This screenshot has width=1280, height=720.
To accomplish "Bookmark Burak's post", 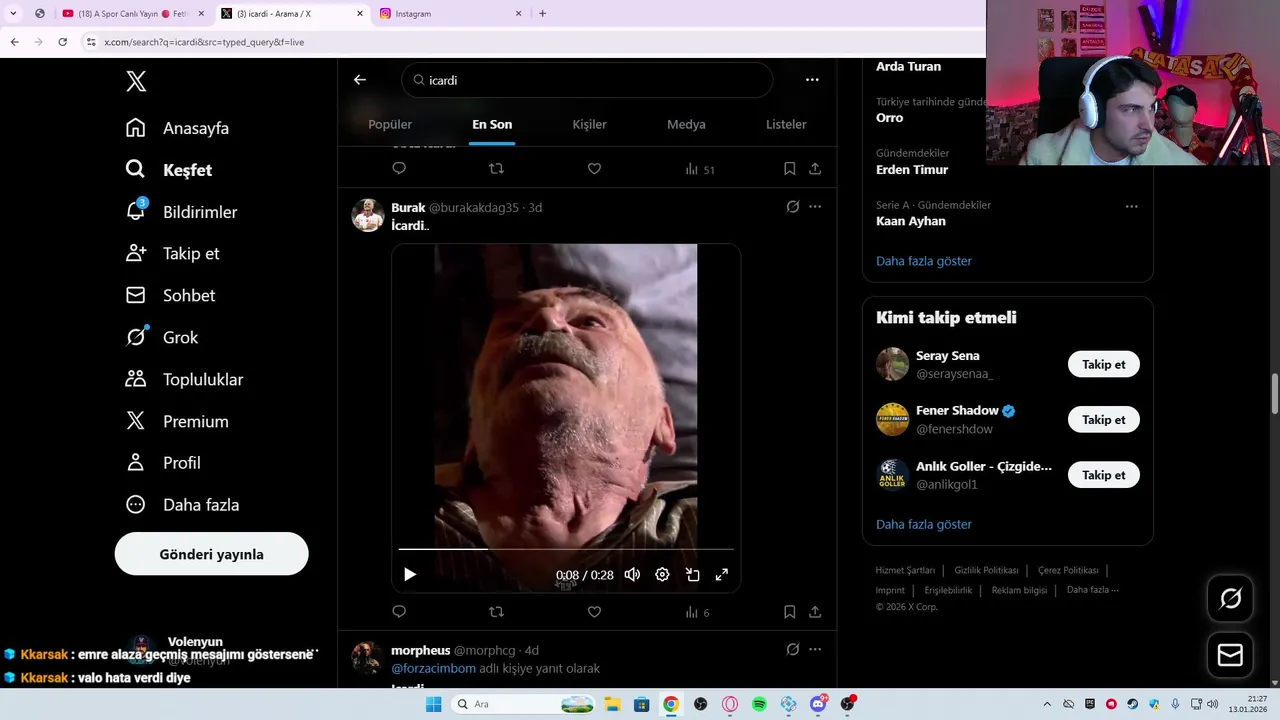I will click(x=790, y=612).
